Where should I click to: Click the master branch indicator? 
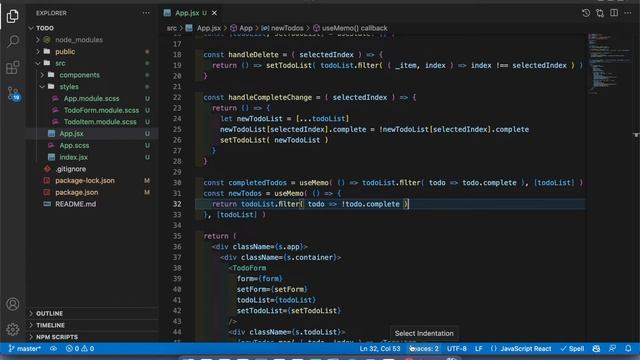25,349
